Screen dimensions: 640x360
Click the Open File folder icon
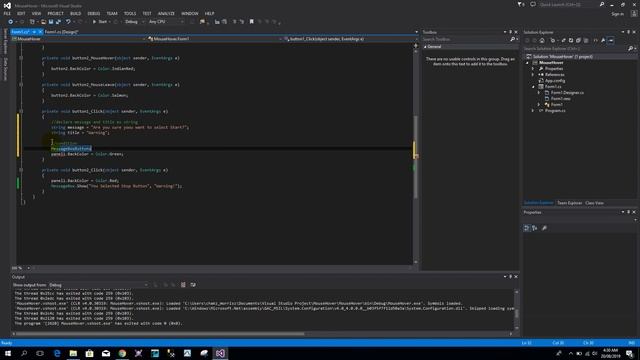click(43, 22)
